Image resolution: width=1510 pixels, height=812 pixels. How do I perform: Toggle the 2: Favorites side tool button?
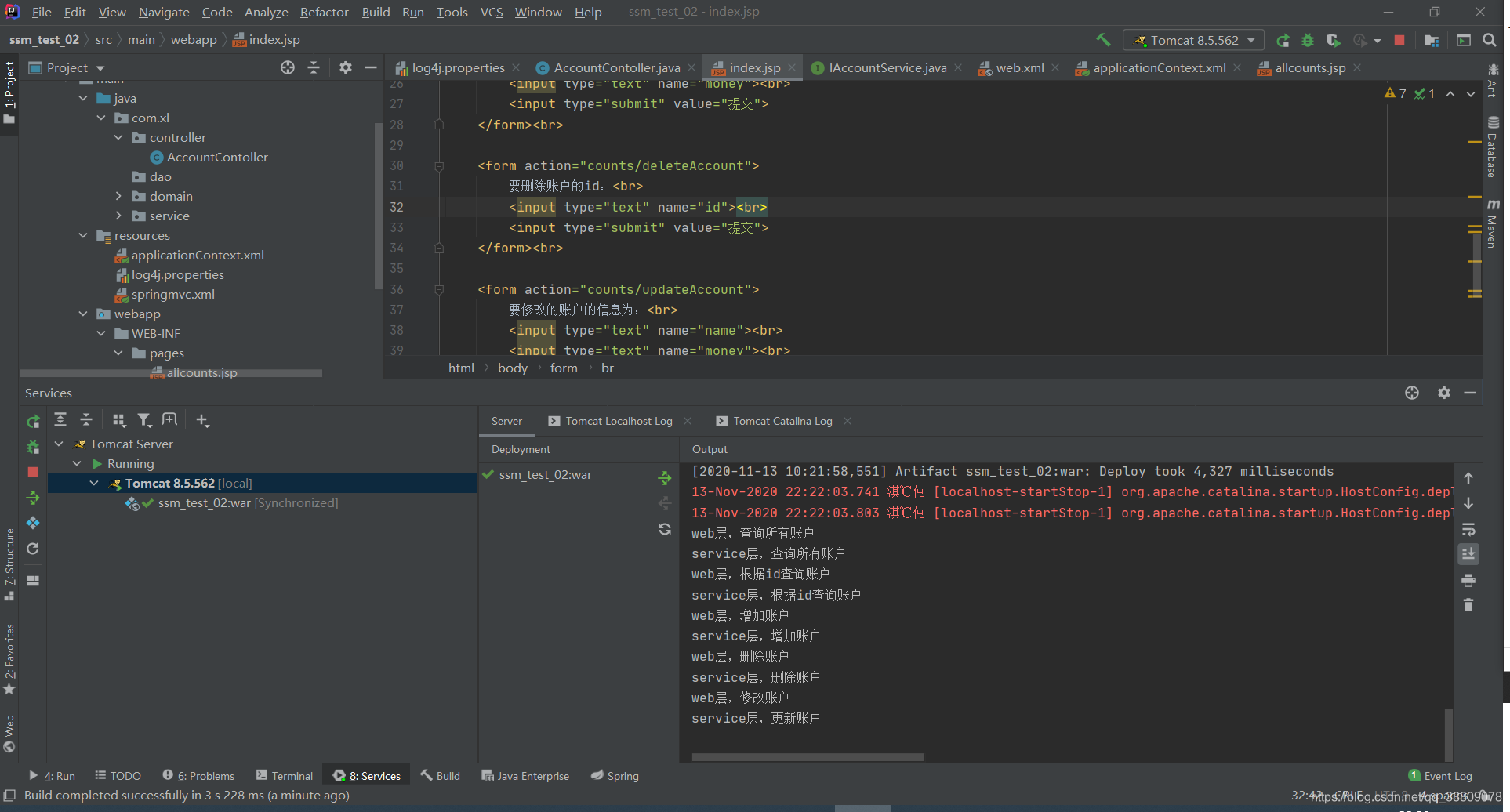[9, 658]
